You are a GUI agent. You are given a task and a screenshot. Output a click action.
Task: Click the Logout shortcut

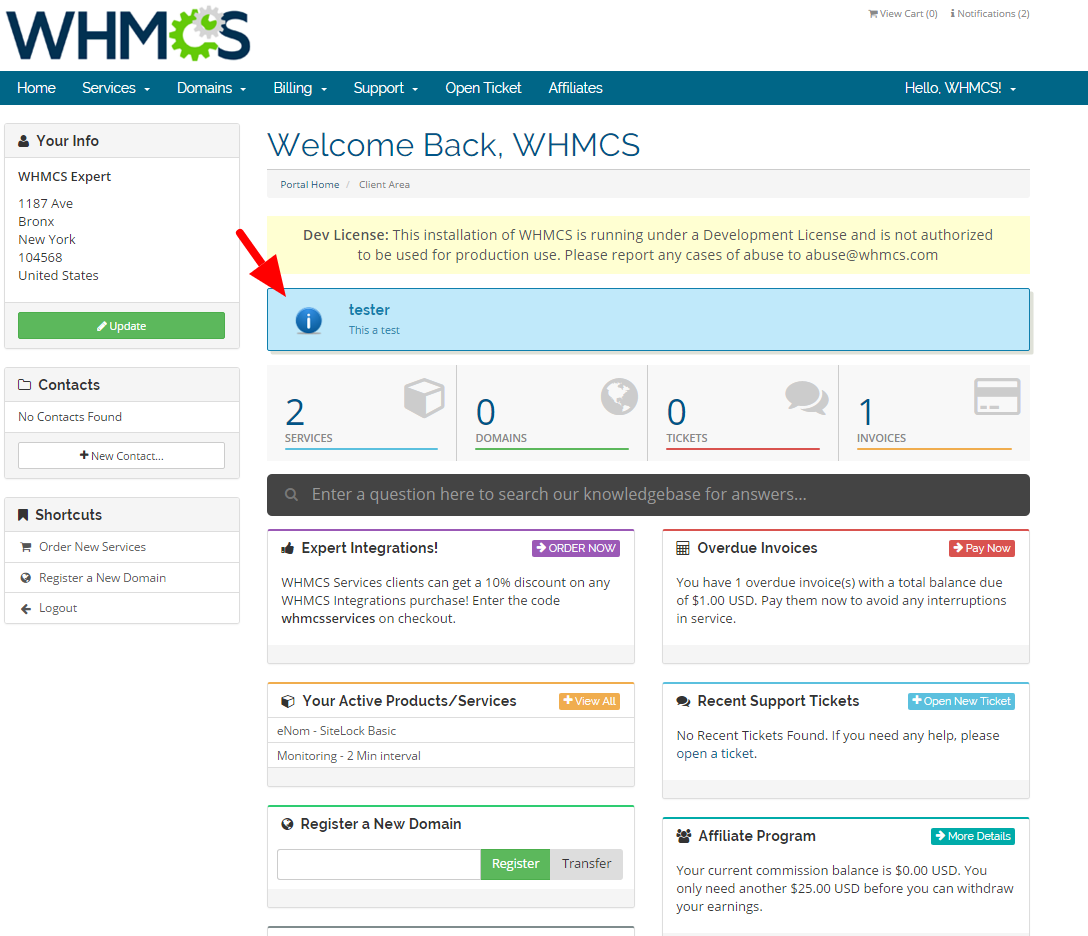(x=58, y=608)
